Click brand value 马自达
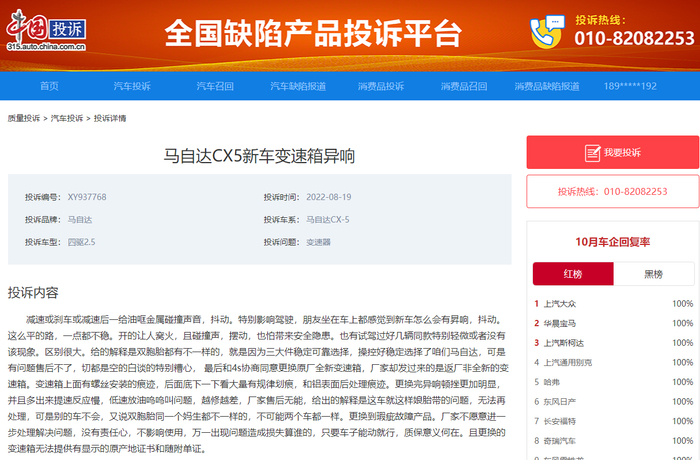This screenshot has height=460, width=700. pos(79,220)
